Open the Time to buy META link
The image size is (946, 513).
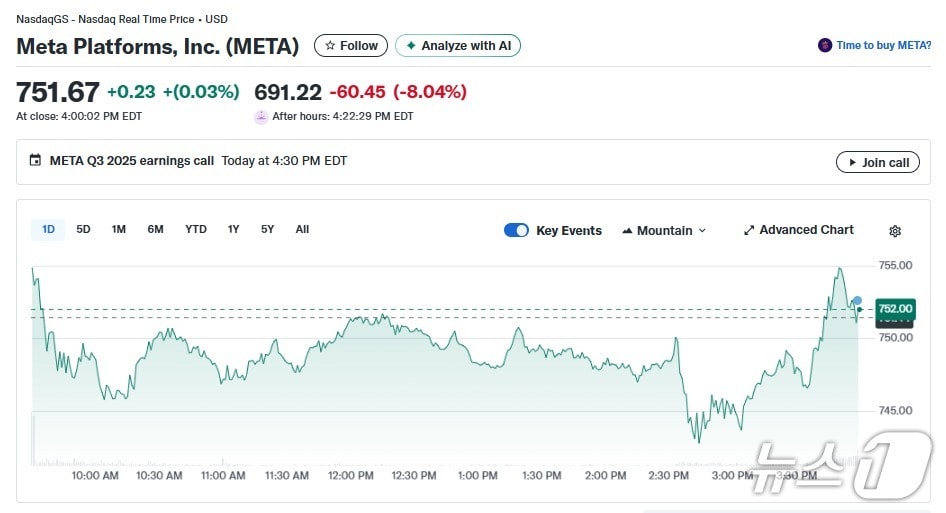click(884, 45)
